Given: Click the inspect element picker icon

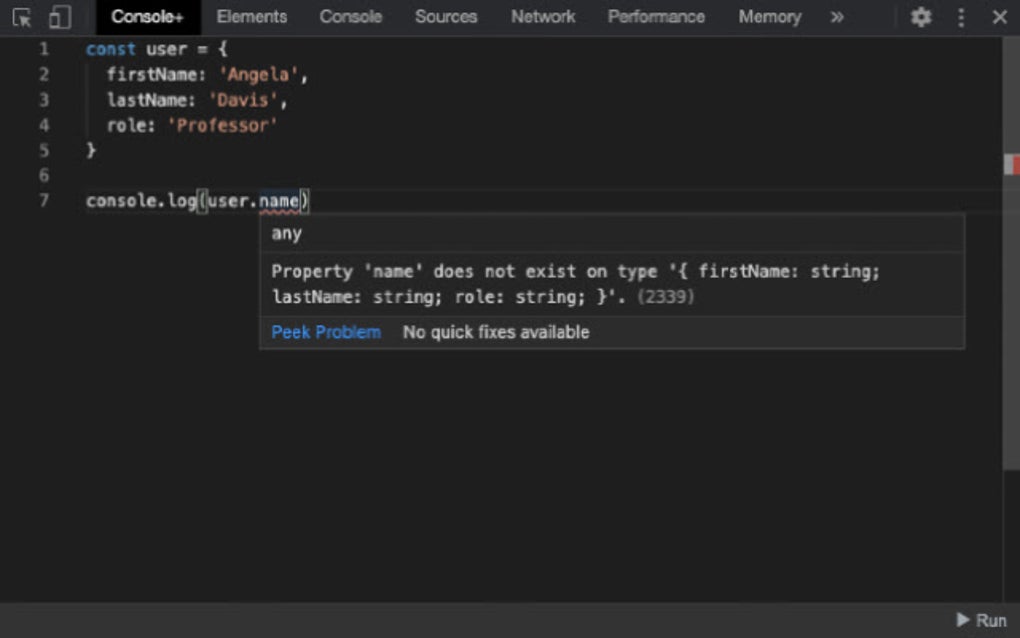Looking at the screenshot, I should click(x=21, y=17).
